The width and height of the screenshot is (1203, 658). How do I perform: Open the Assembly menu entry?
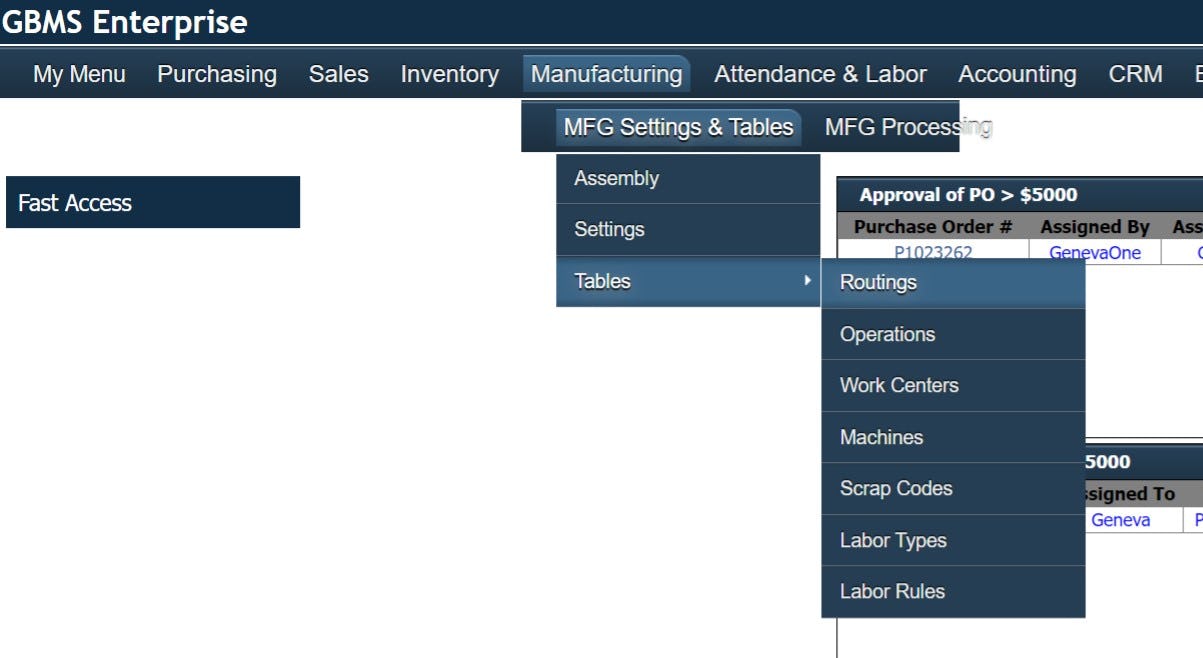point(616,178)
